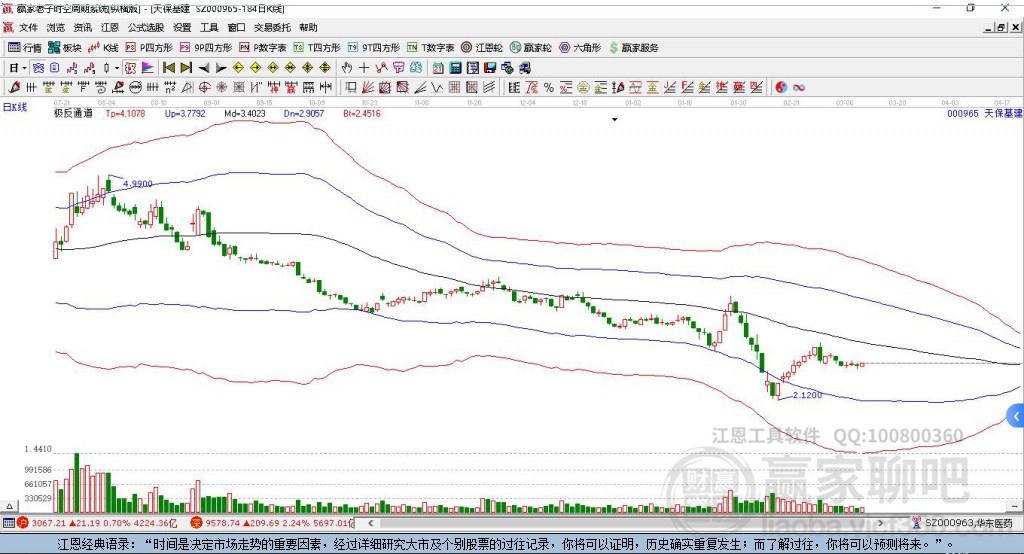Open the P四方形 tool
1024x554 pixels.
[x=149, y=48]
